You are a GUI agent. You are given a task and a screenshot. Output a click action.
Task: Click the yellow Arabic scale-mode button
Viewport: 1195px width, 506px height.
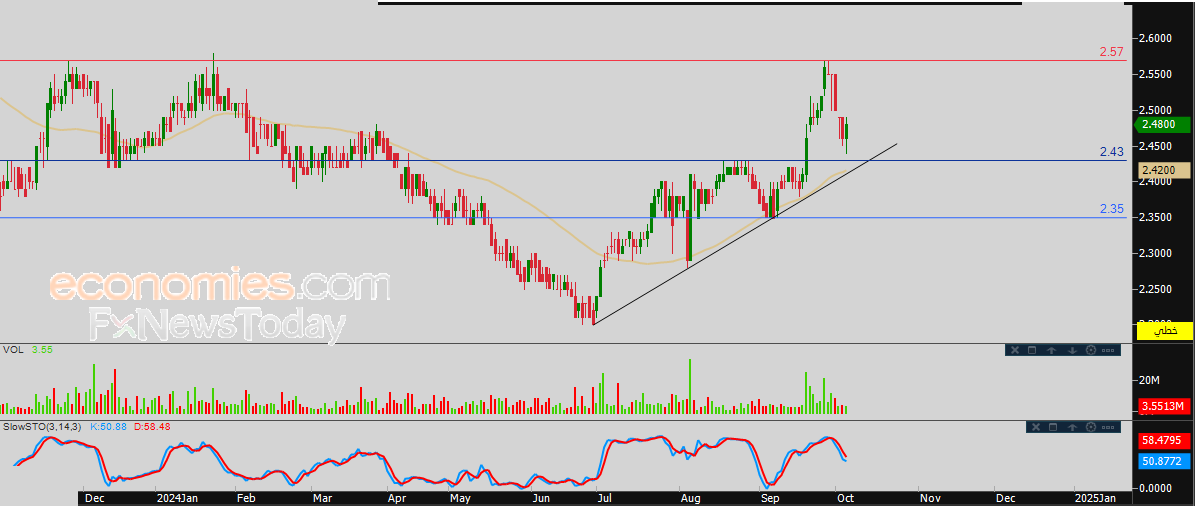(x=1165, y=330)
